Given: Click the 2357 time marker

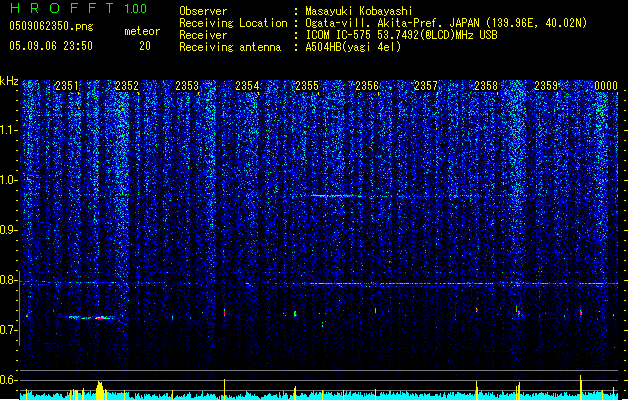Looking at the screenshot, I should coord(426,86).
